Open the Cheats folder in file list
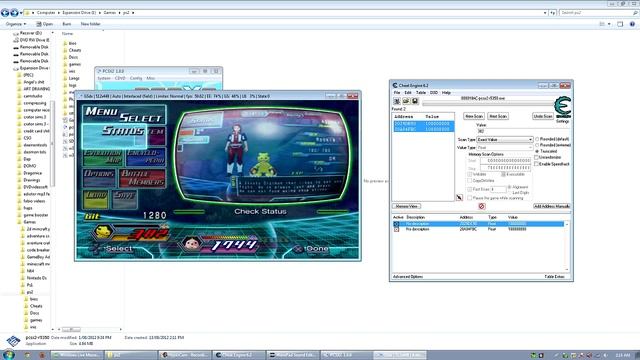640x360 pixels. 72,50
